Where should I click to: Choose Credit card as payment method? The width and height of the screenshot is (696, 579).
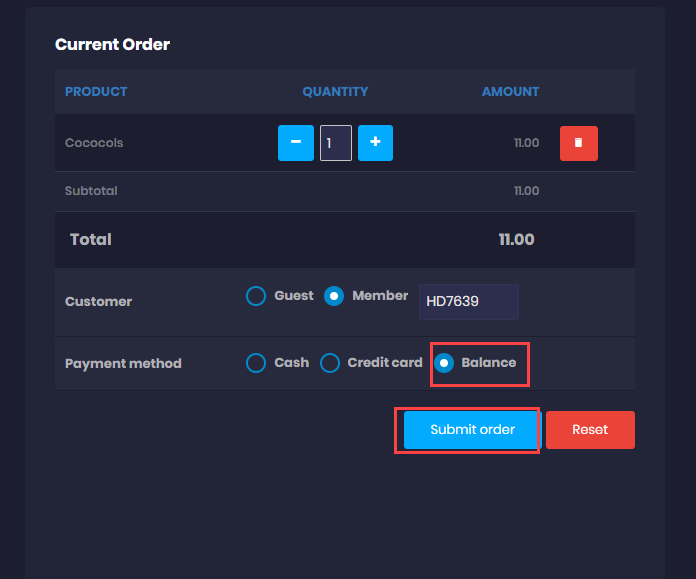pyautogui.click(x=330, y=363)
